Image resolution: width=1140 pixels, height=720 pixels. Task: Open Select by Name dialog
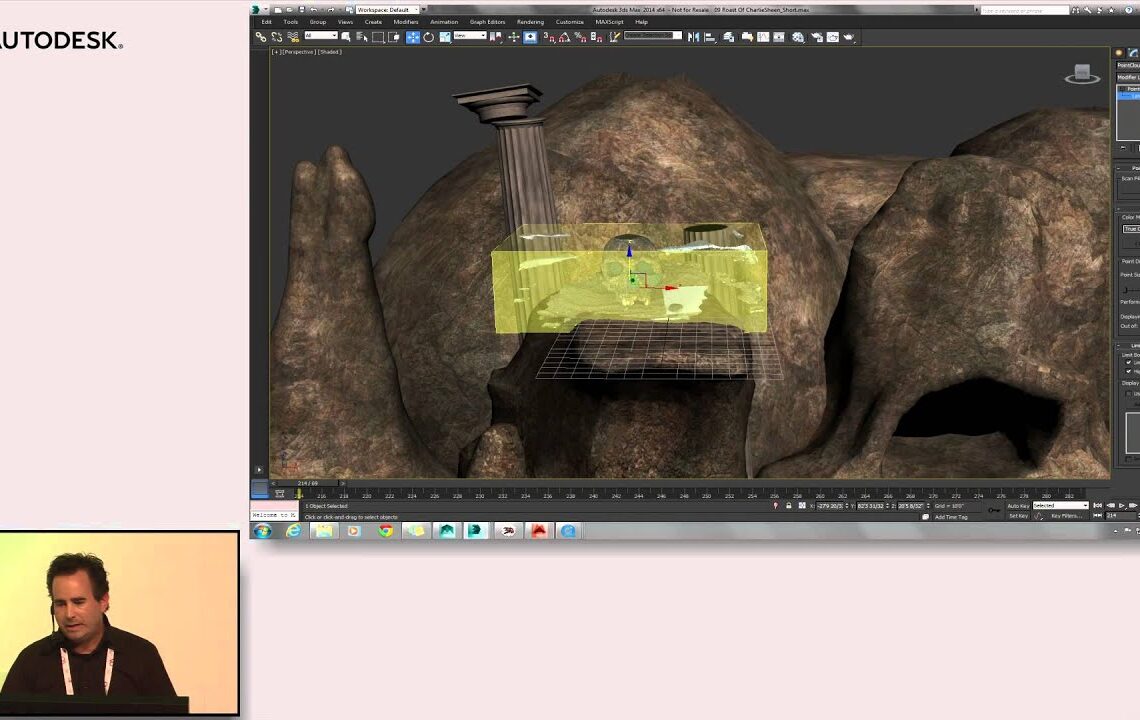click(362, 37)
